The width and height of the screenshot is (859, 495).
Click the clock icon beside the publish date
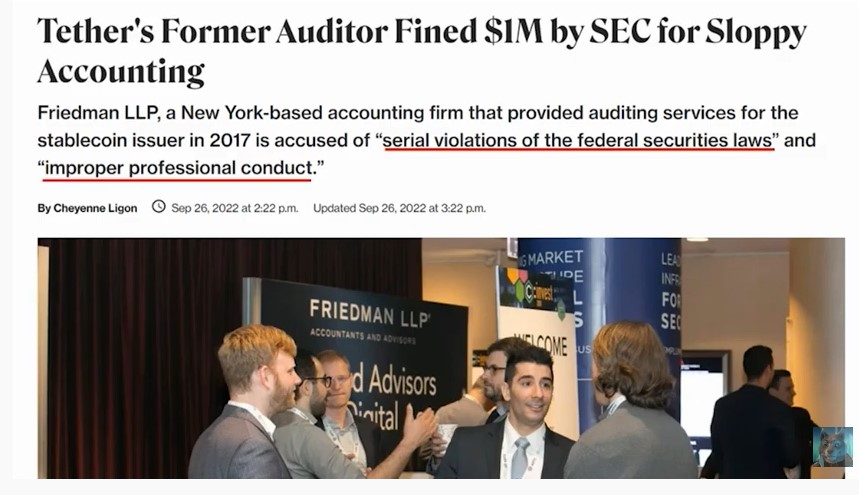click(158, 208)
